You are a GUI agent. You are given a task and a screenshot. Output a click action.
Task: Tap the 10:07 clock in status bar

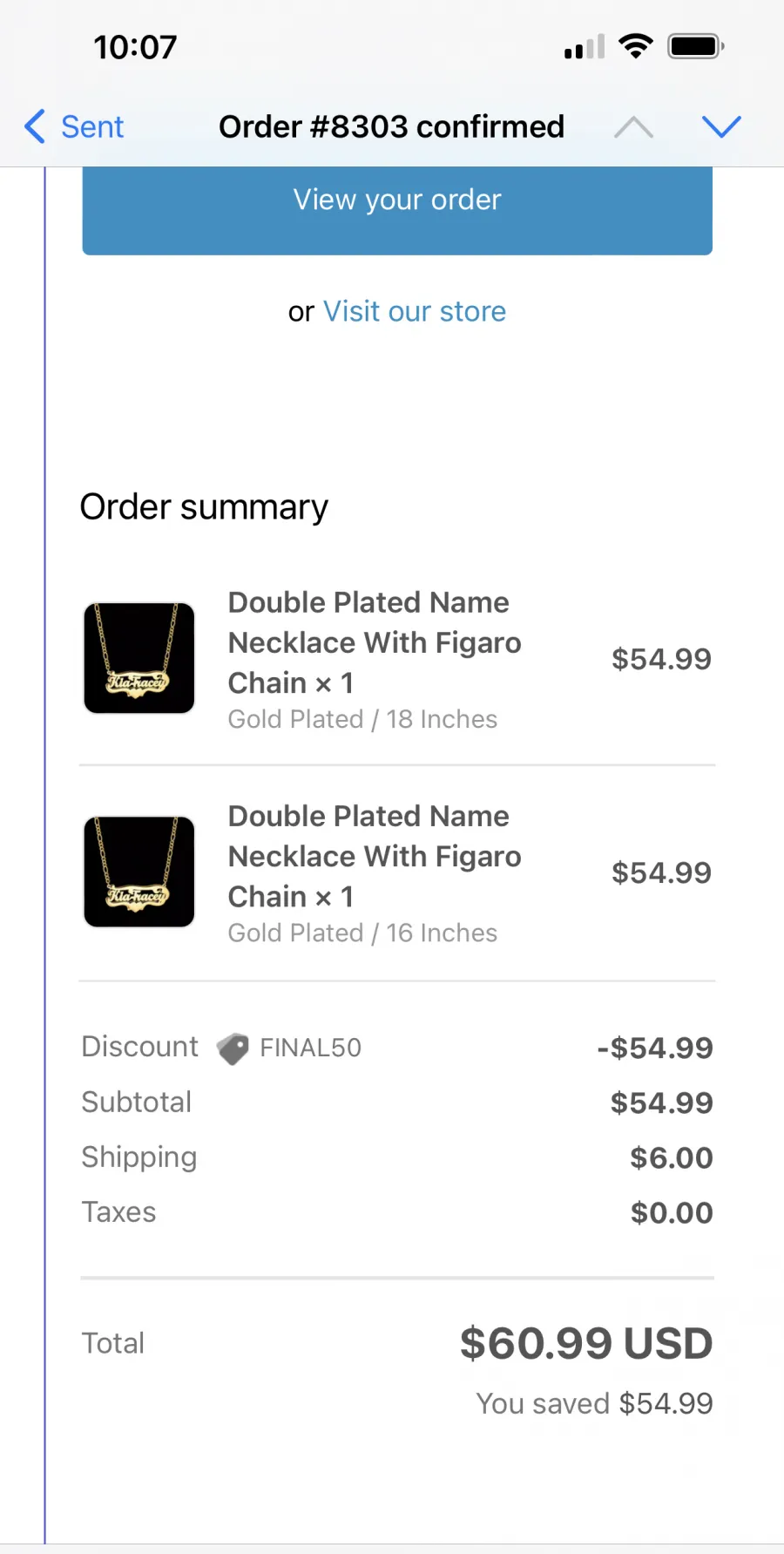(x=135, y=47)
